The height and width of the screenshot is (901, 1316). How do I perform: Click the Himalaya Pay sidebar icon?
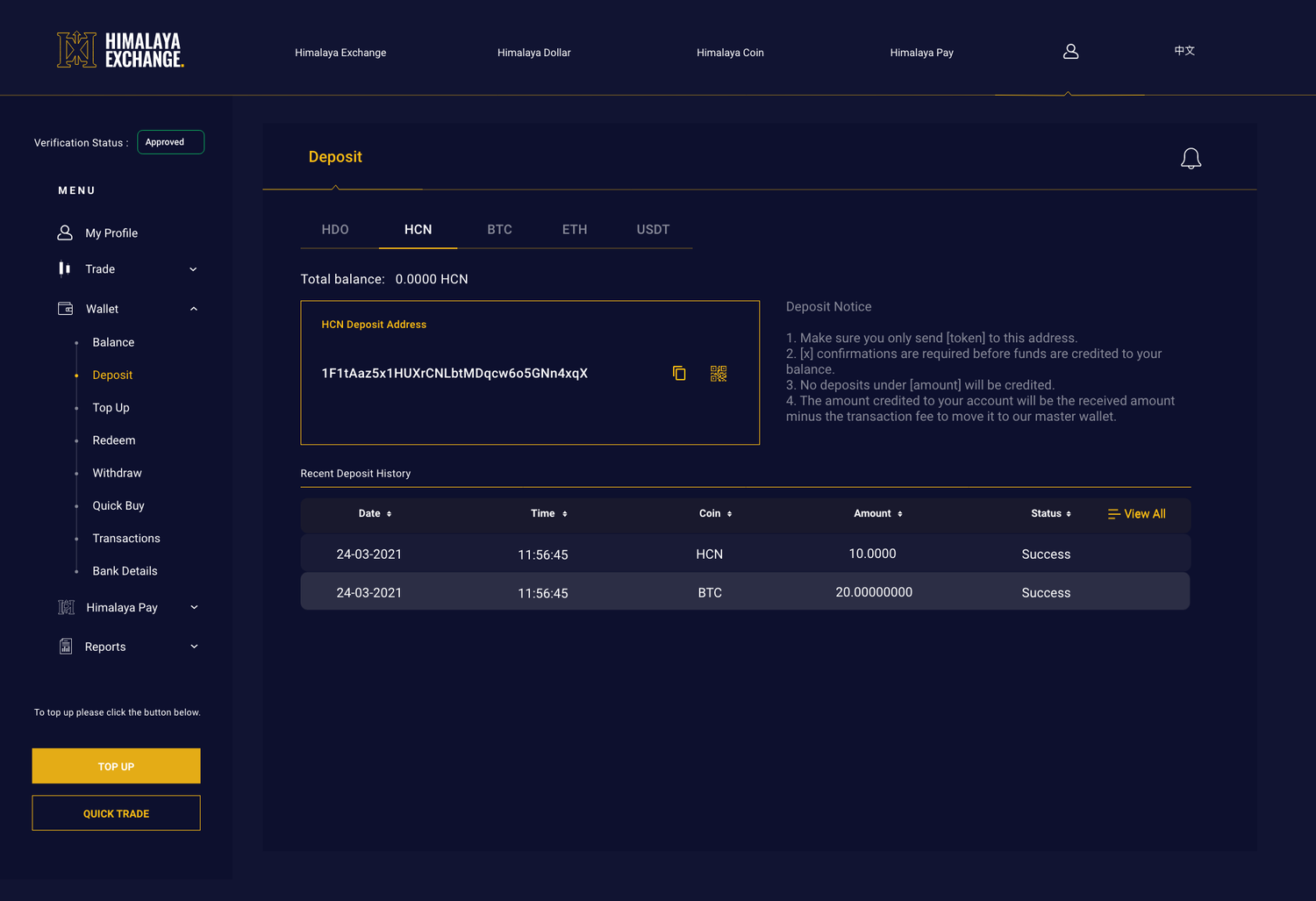[x=66, y=607]
